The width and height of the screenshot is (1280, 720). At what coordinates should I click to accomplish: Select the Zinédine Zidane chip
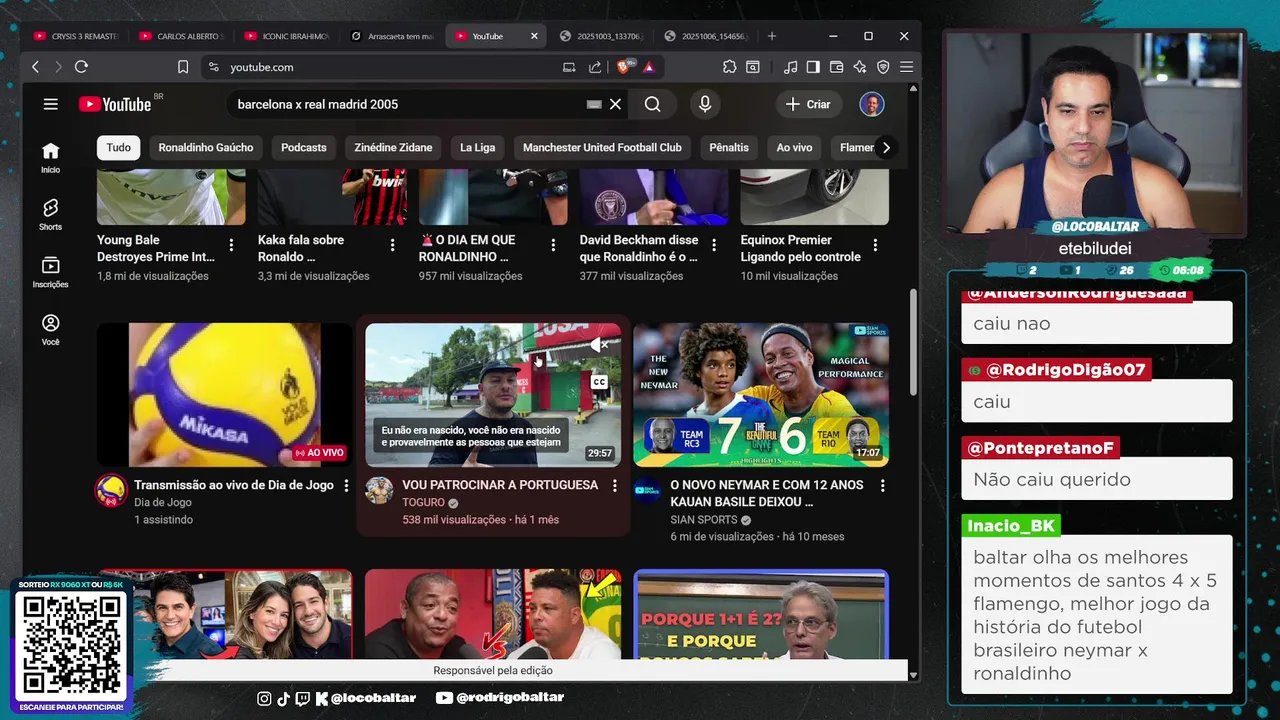393,147
